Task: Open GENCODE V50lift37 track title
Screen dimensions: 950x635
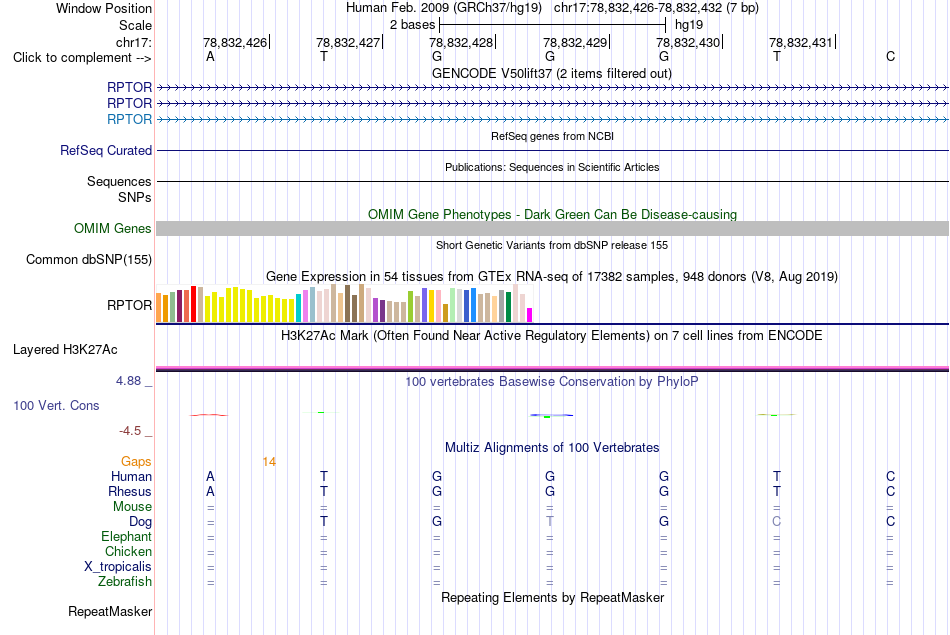Action: pos(551,73)
